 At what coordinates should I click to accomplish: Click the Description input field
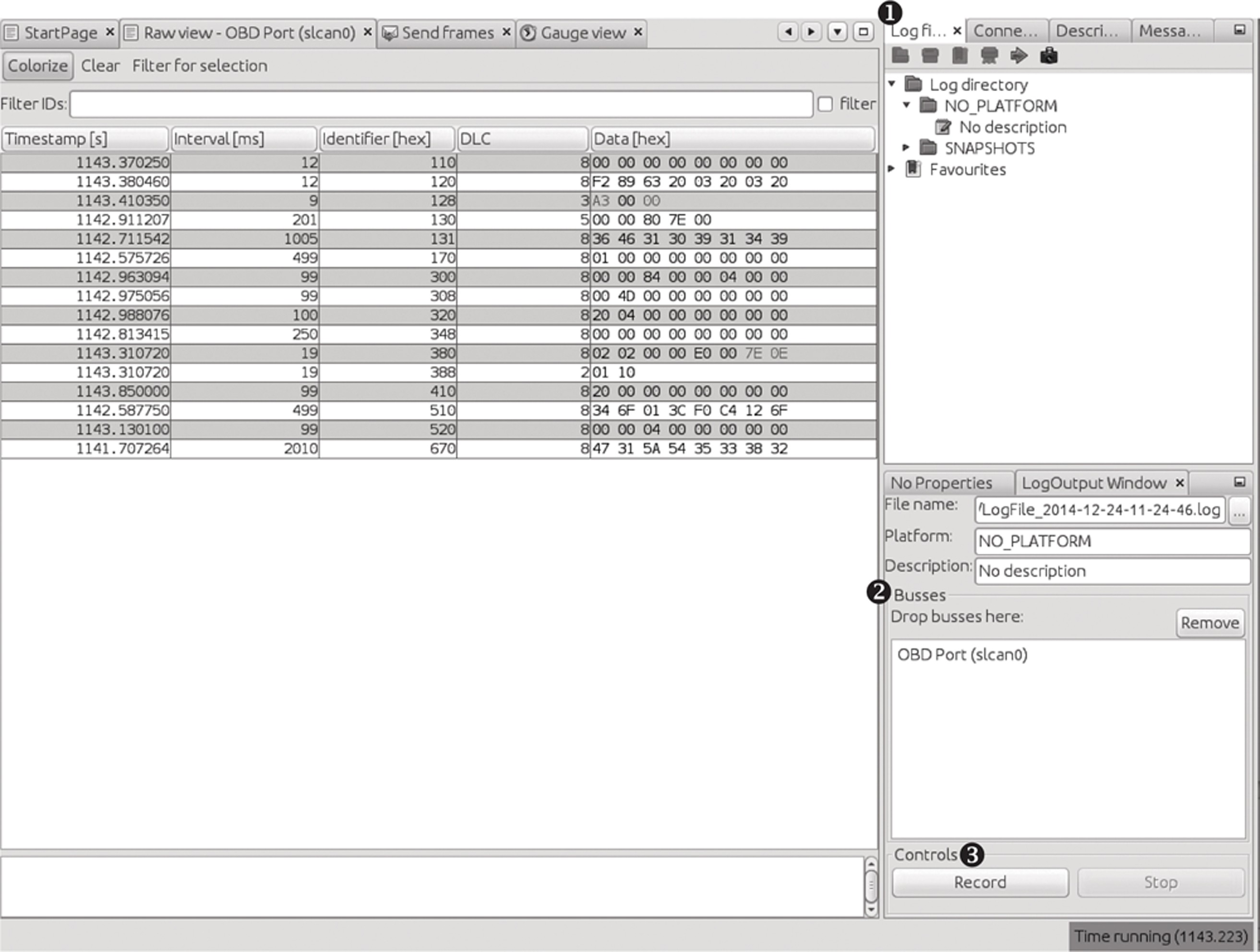(1113, 571)
